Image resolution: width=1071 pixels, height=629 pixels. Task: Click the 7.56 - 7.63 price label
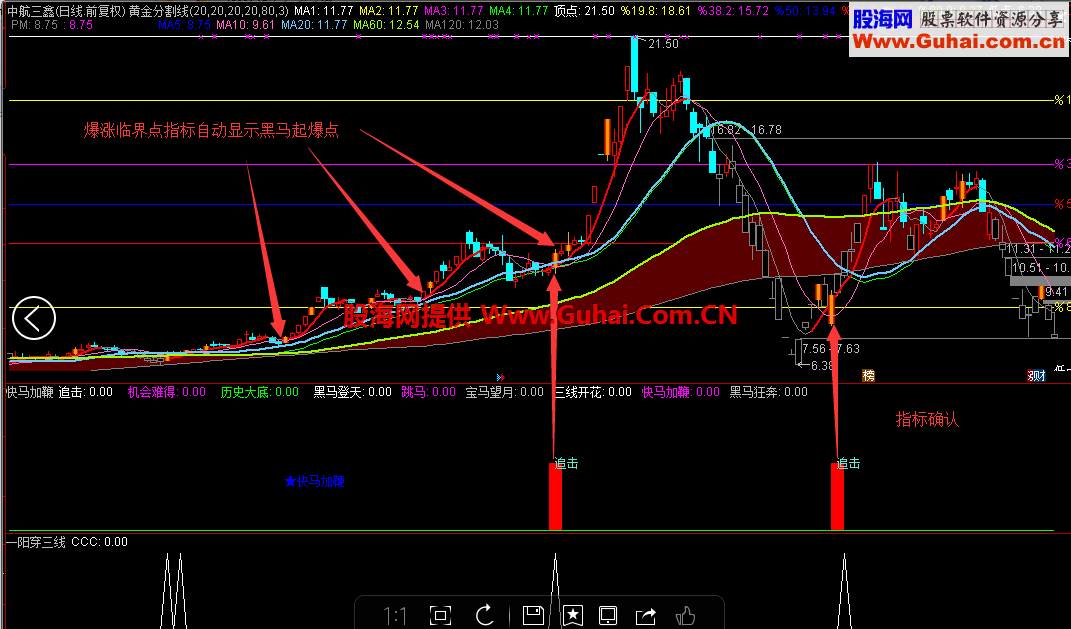831,349
